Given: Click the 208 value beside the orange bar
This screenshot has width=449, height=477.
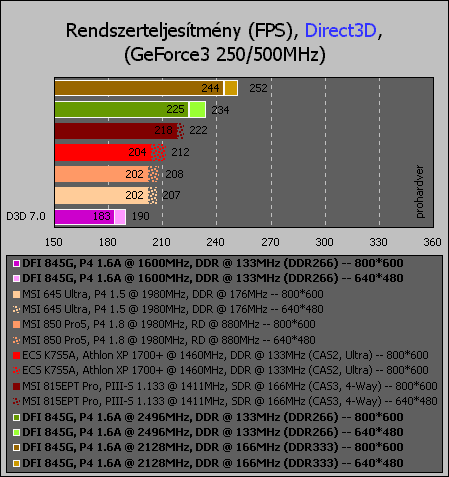Looking at the screenshot, I should pos(174,174).
